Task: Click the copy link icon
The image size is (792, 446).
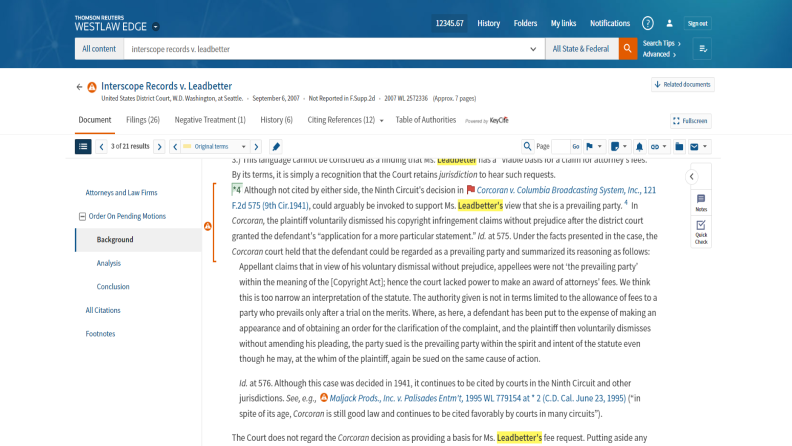Action: [x=655, y=146]
